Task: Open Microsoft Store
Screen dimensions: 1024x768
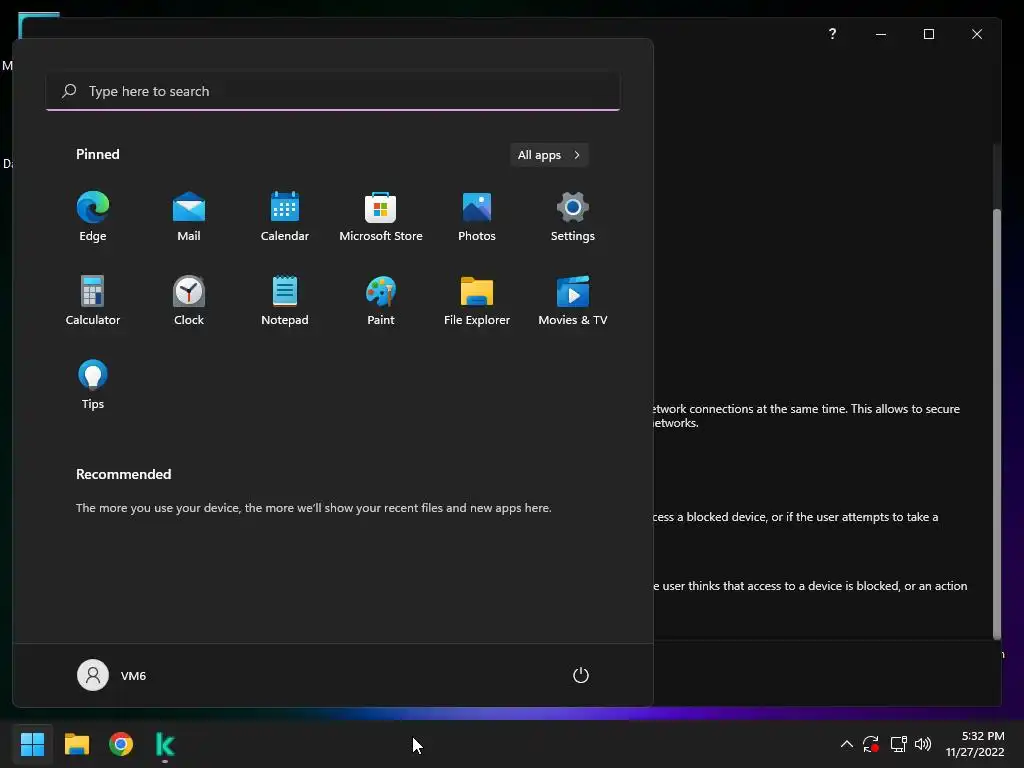Action: [381, 216]
